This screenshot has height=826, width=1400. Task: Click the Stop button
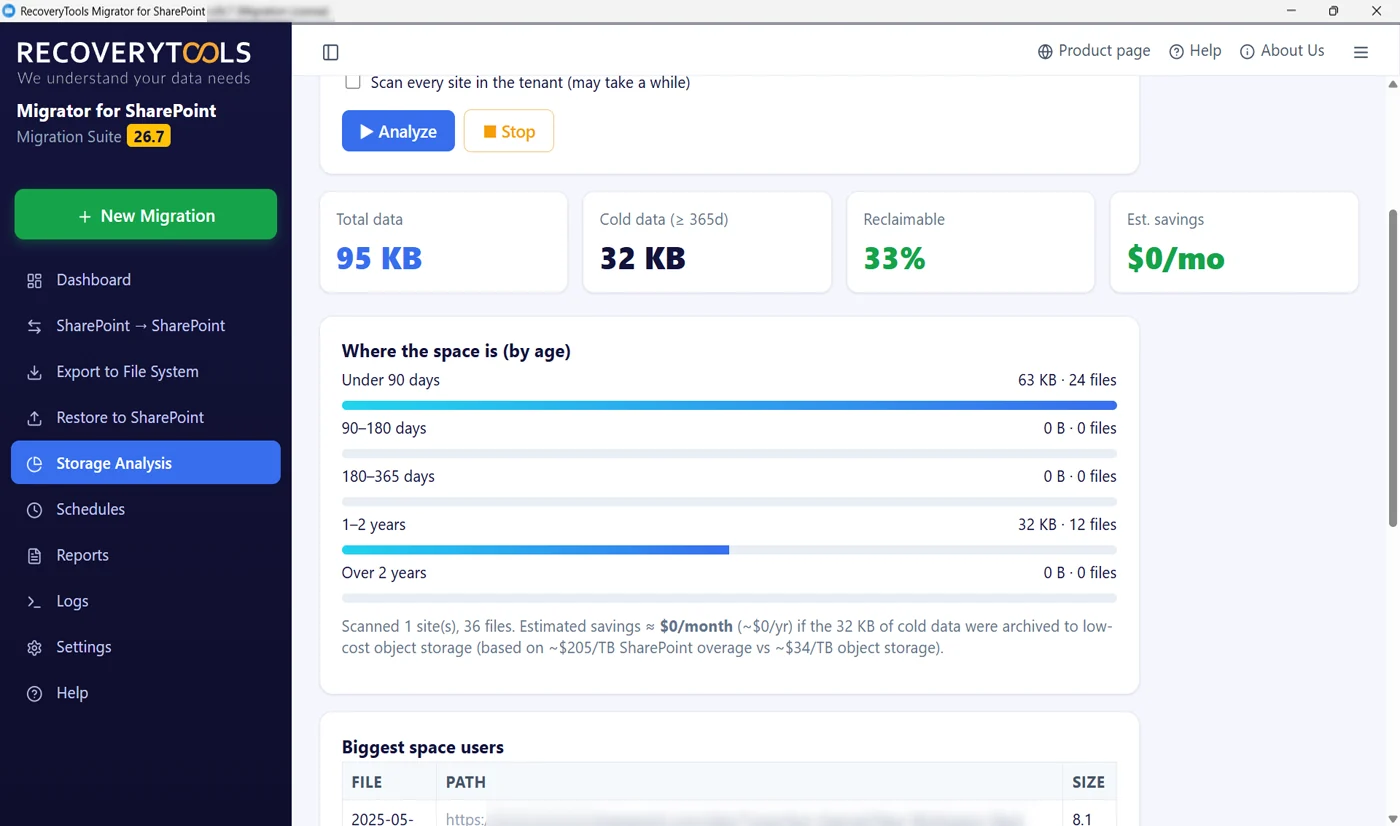(x=509, y=131)
